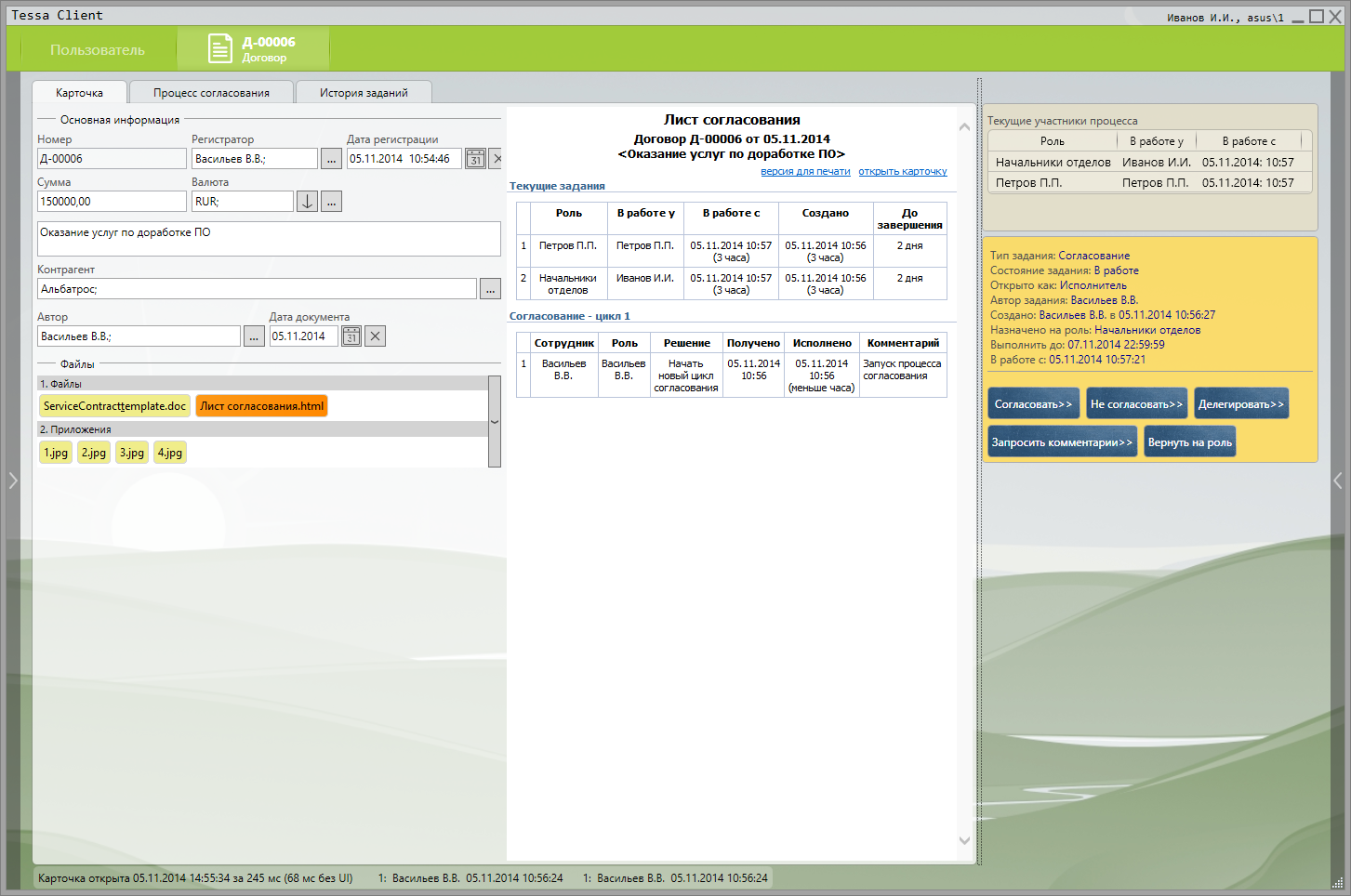Click the down arrow next to currency
The height and width of the screenshot is (896, 1351).
coord(307,202)
